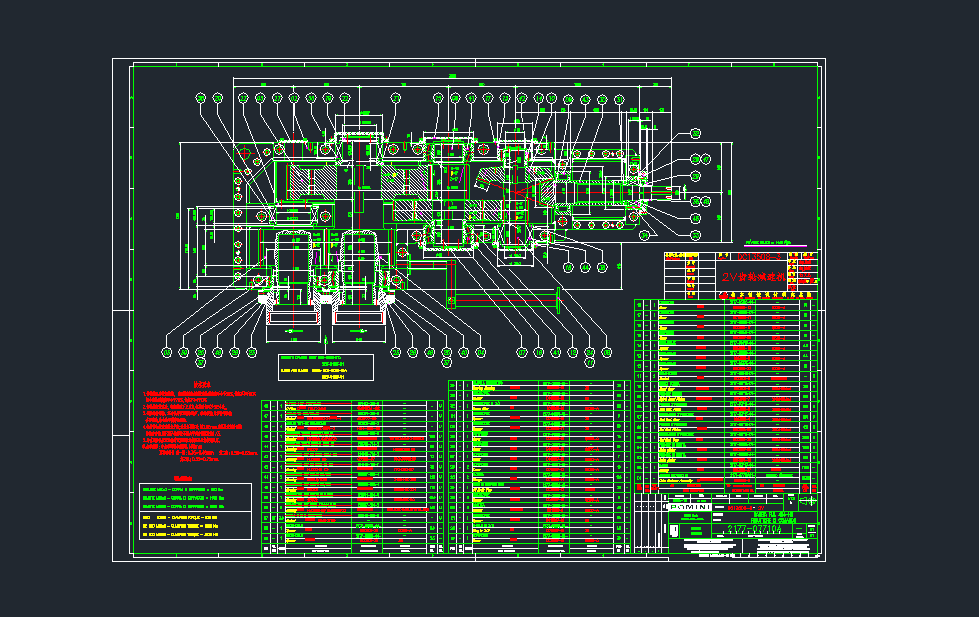The image size is (979, 617).
Task: Click the leftmost callout balloon in the top row
Action: coord(201,98)
